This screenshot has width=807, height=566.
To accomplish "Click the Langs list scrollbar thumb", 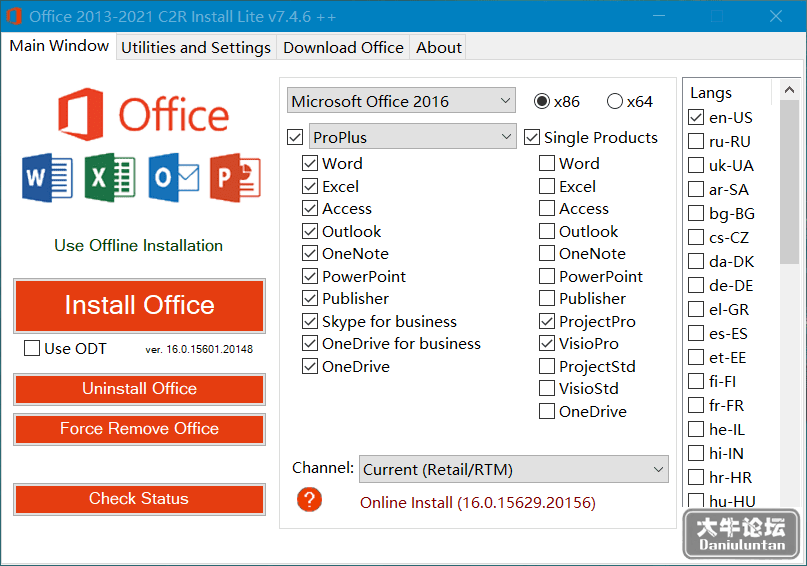I will pyautogui.click(x=789, y=182).
